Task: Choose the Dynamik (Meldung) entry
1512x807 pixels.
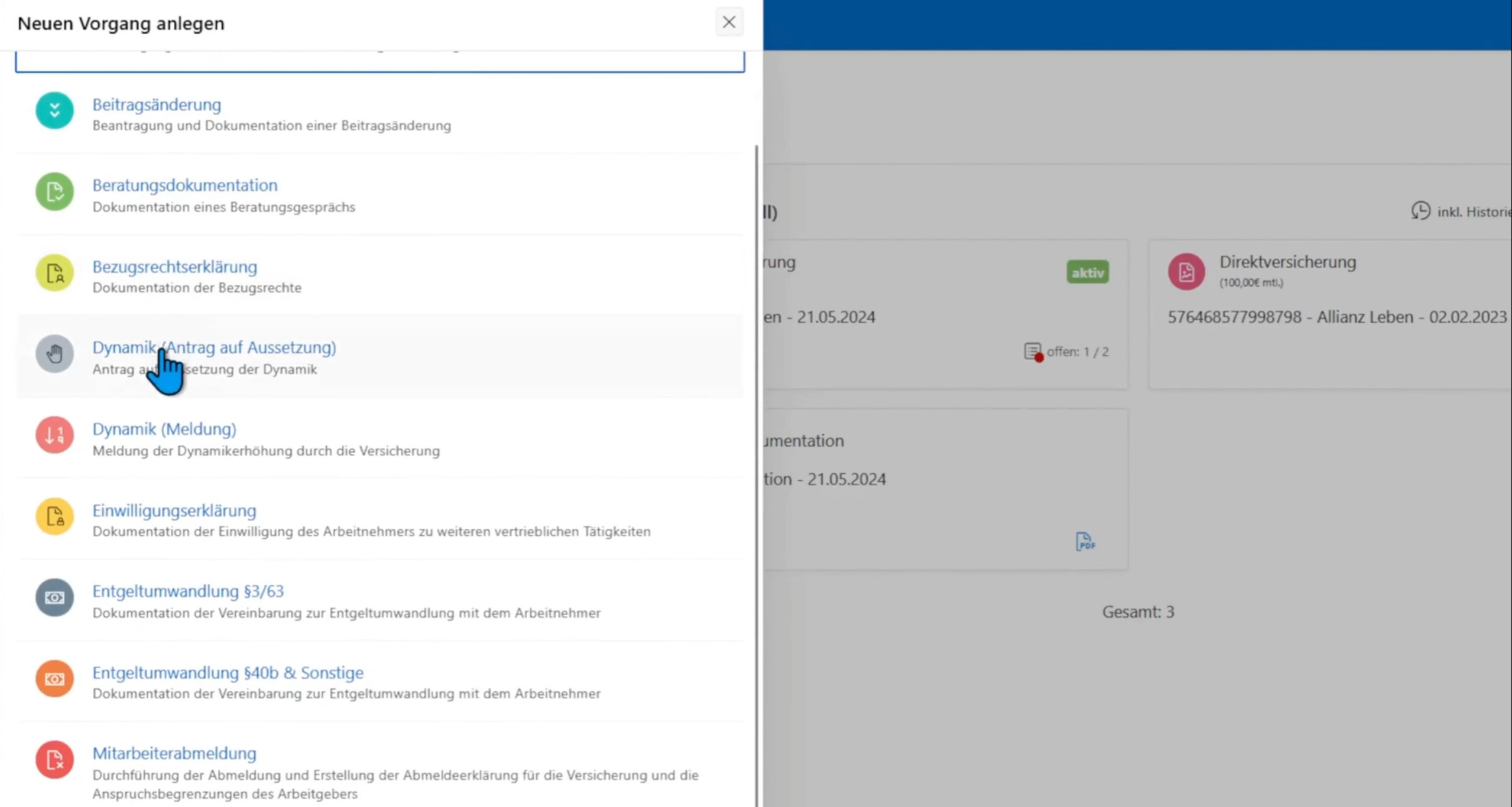Action: (x=164, y=429)
